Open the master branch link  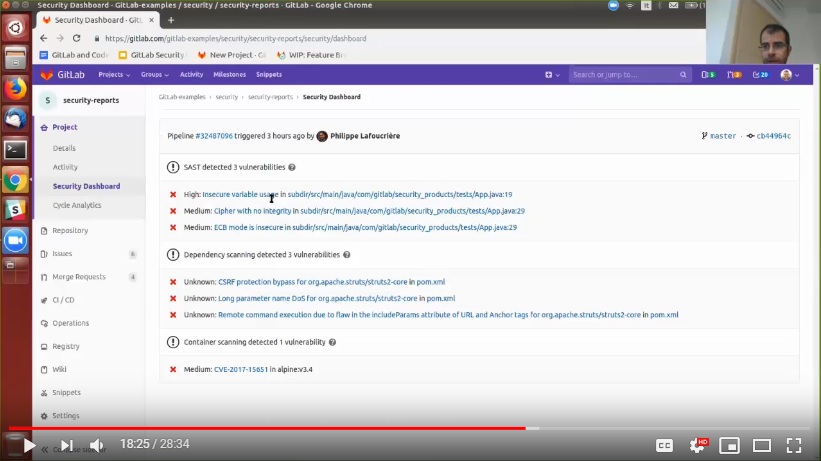point(723,136)
